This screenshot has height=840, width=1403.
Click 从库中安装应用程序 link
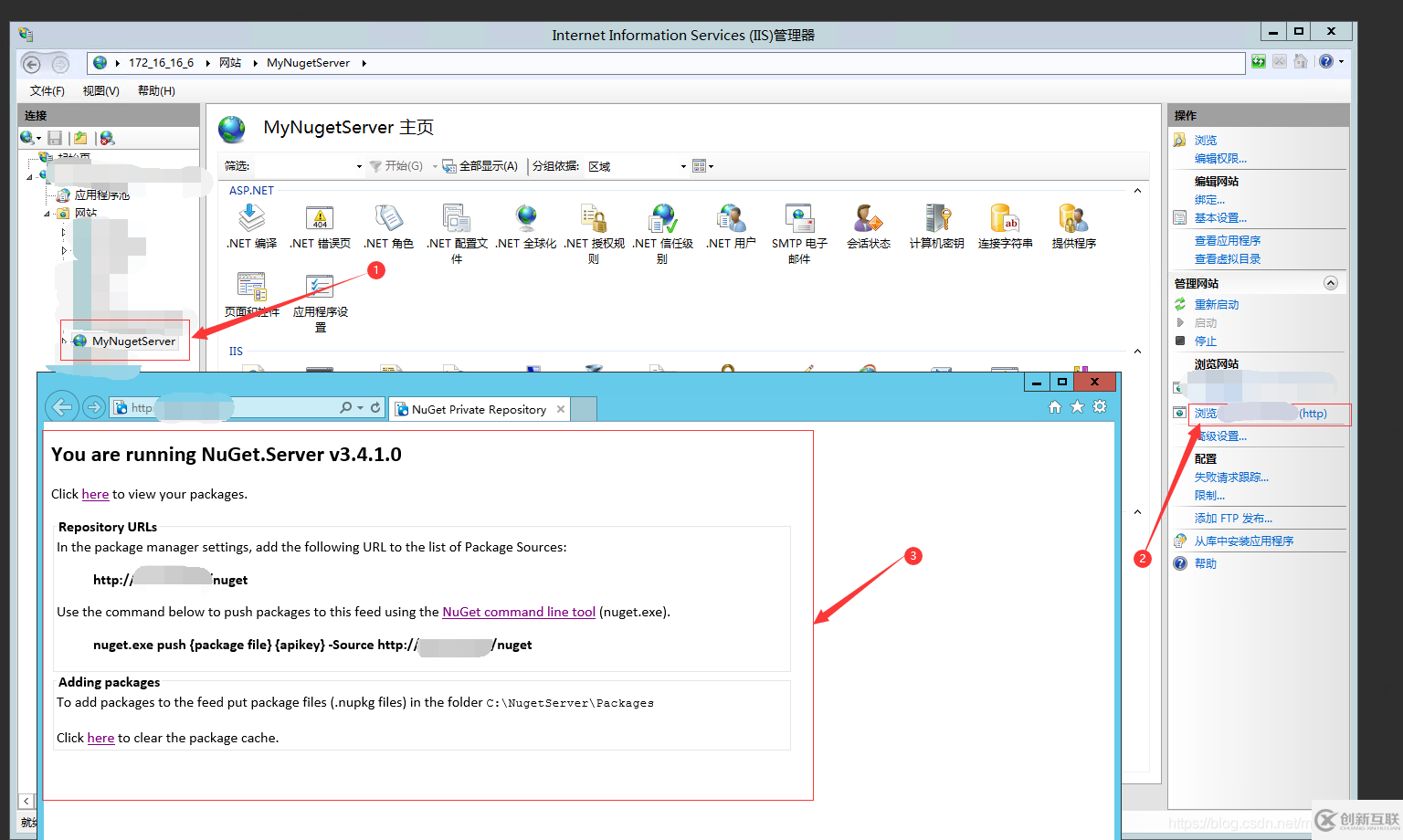pyautogui.click(x=1244, y=541)
